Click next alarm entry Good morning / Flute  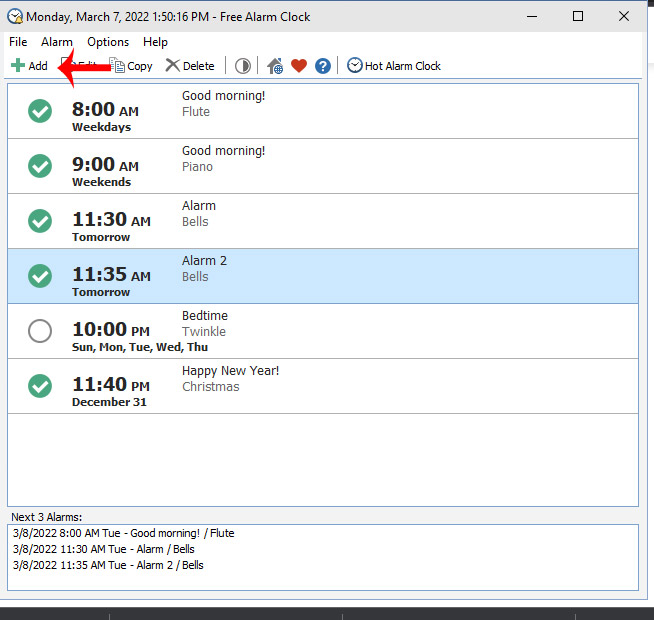(x=124, y=533)
